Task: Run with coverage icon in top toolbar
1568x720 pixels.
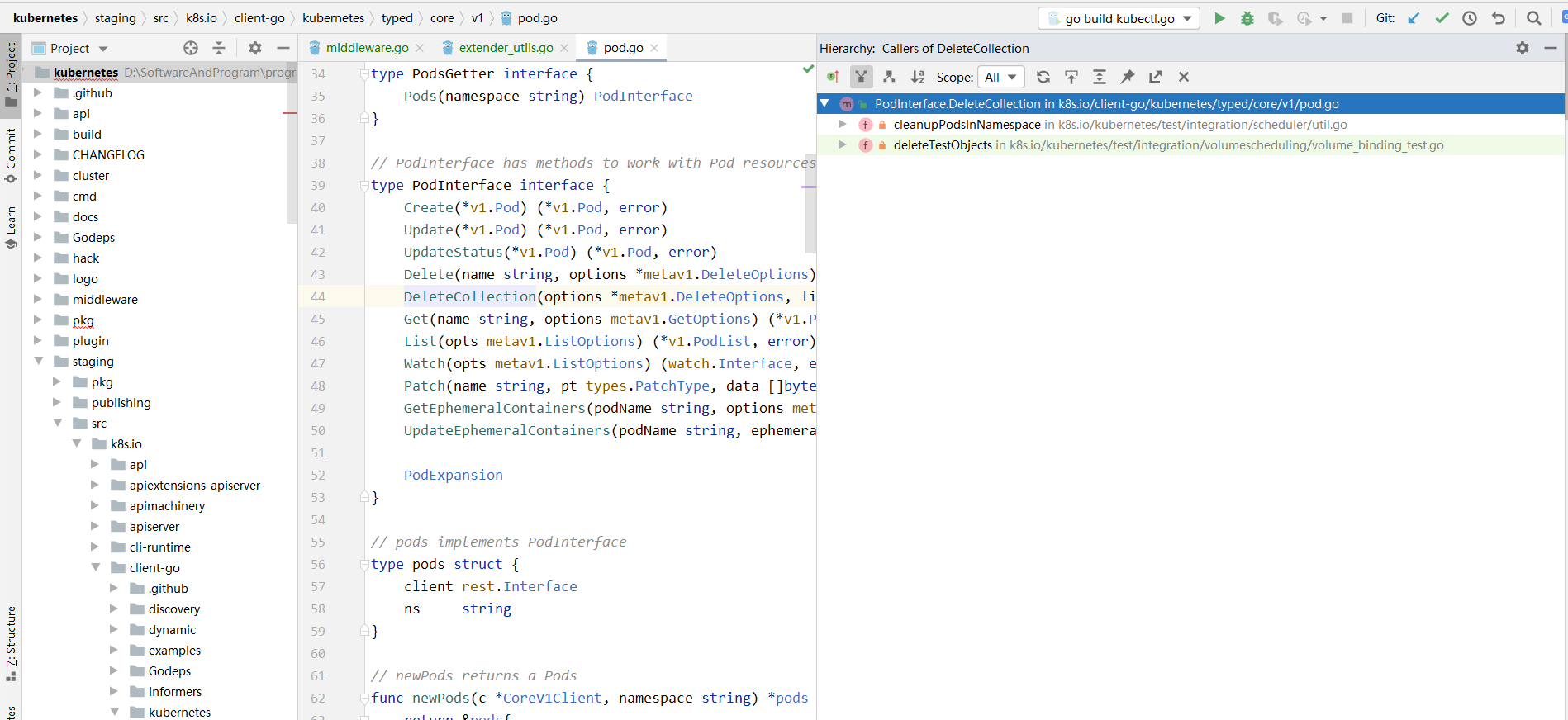Action: click(1276, 18)
